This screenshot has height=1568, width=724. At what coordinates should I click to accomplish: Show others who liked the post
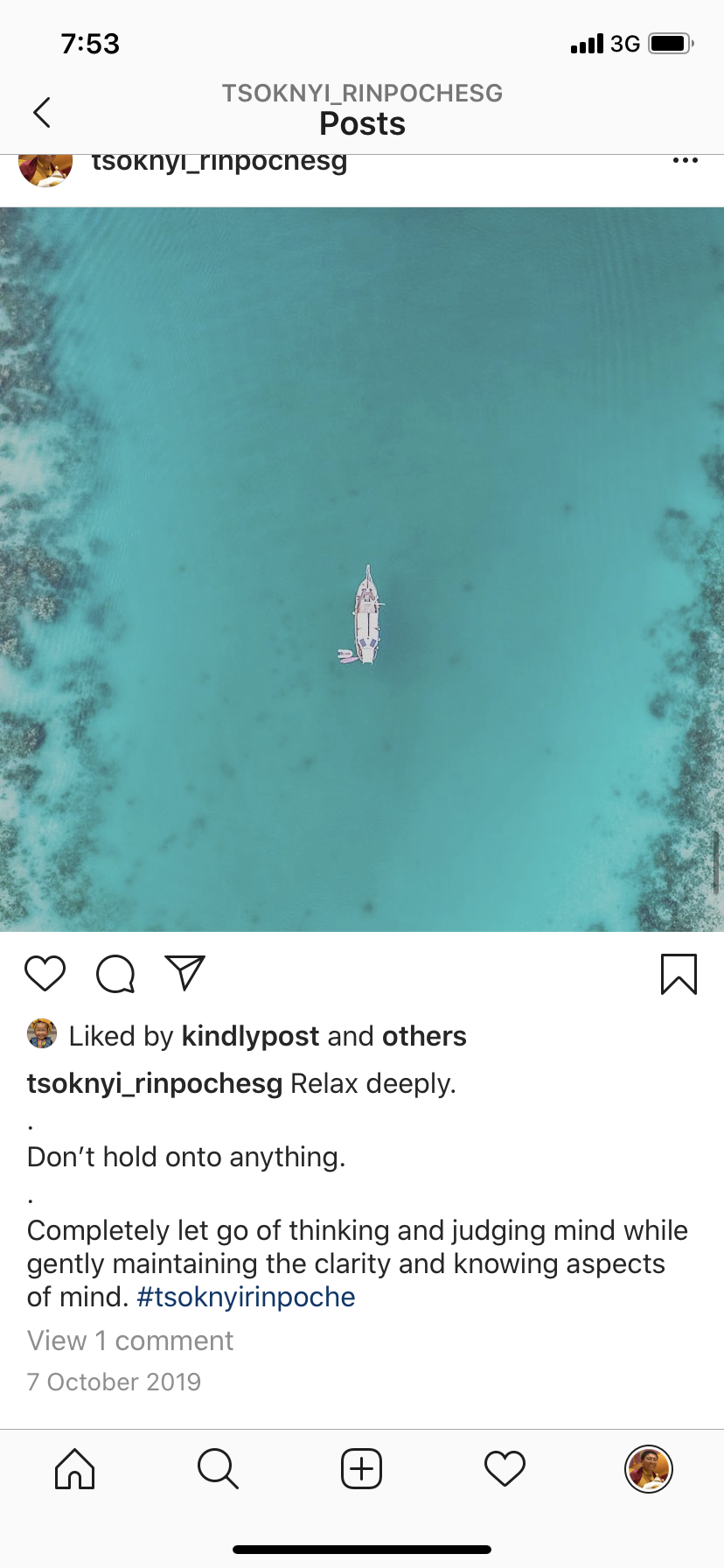point(424,1036)
